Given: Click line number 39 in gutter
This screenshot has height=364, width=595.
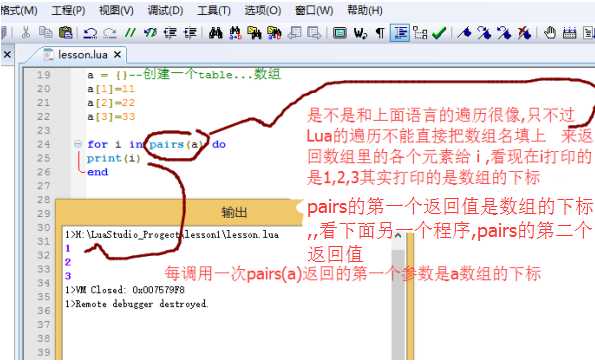Looking at the screenshot, I should pos(43,352).
